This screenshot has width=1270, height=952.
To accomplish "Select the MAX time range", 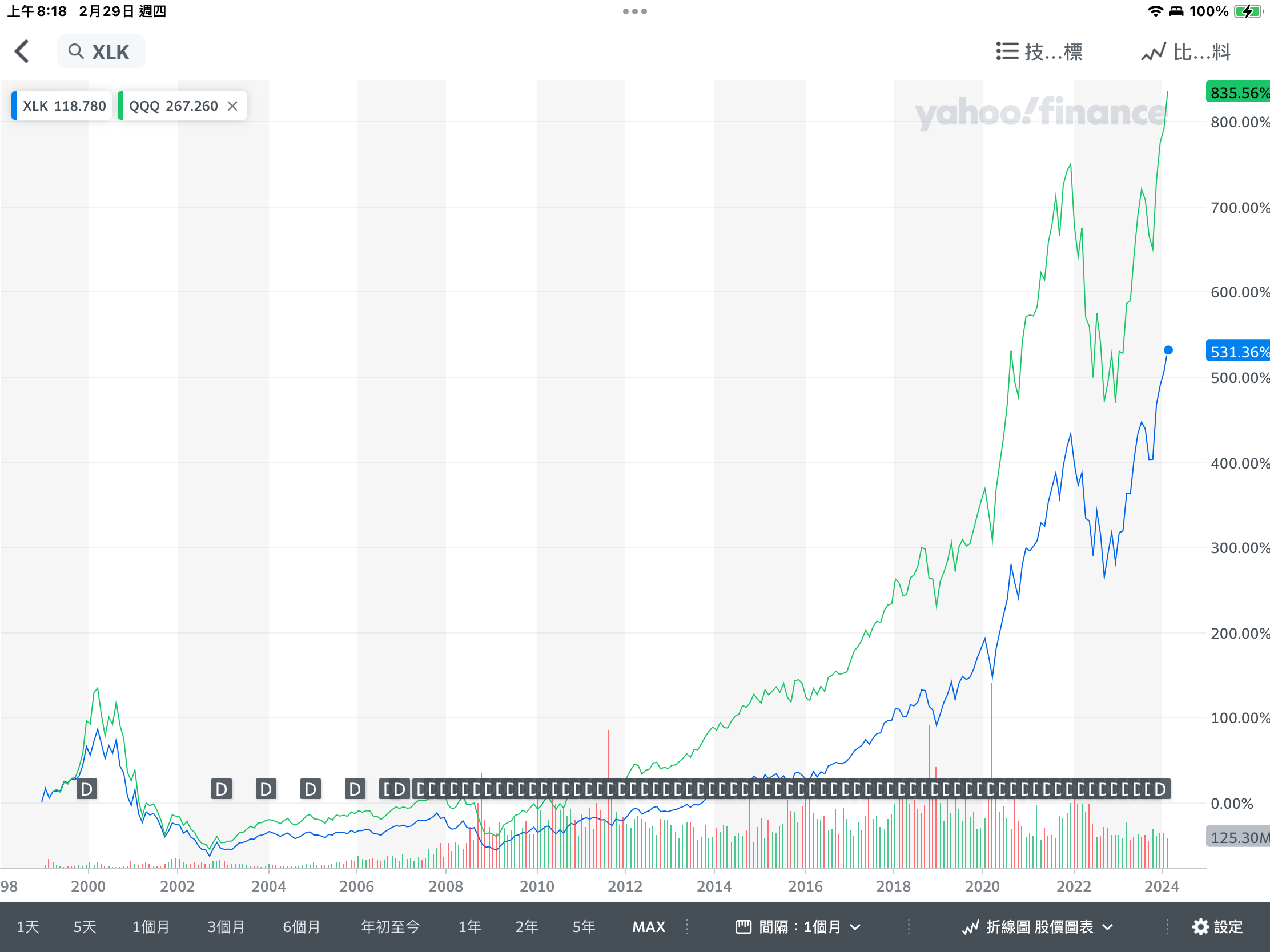I will pos(649,927).
